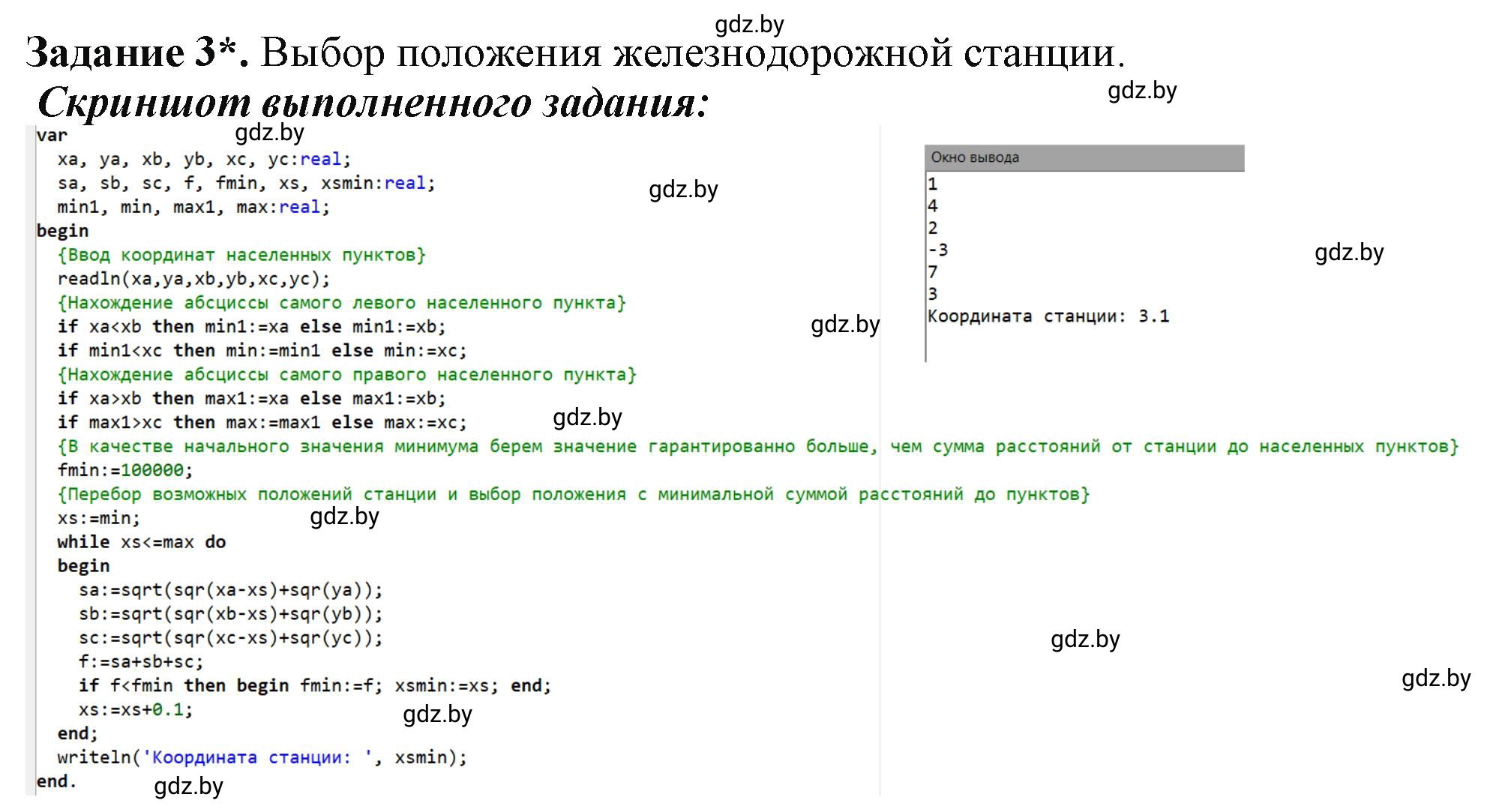
Task: Click the 'end;' closing the while loop
Action: pyautogui.click(x=78, y=733)
